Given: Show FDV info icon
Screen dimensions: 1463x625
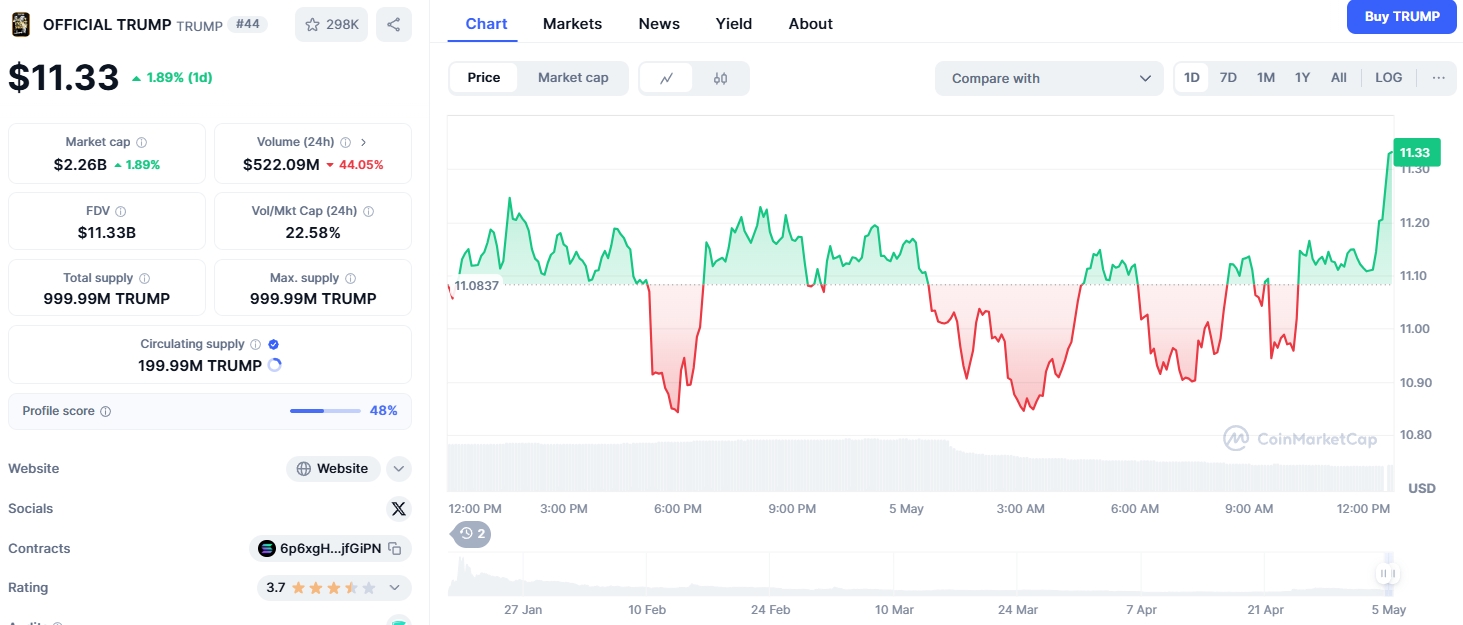Looking at the screenshot, I should 120,212.
